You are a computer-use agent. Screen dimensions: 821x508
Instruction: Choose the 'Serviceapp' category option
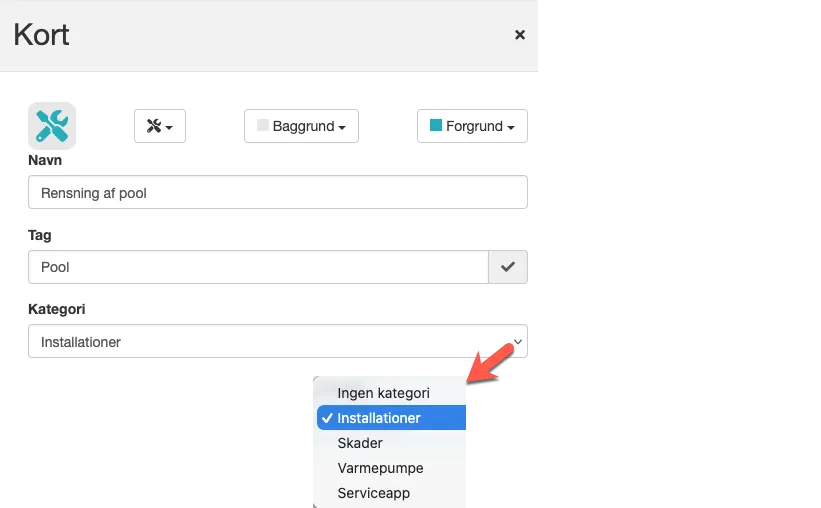click(373, 493)
